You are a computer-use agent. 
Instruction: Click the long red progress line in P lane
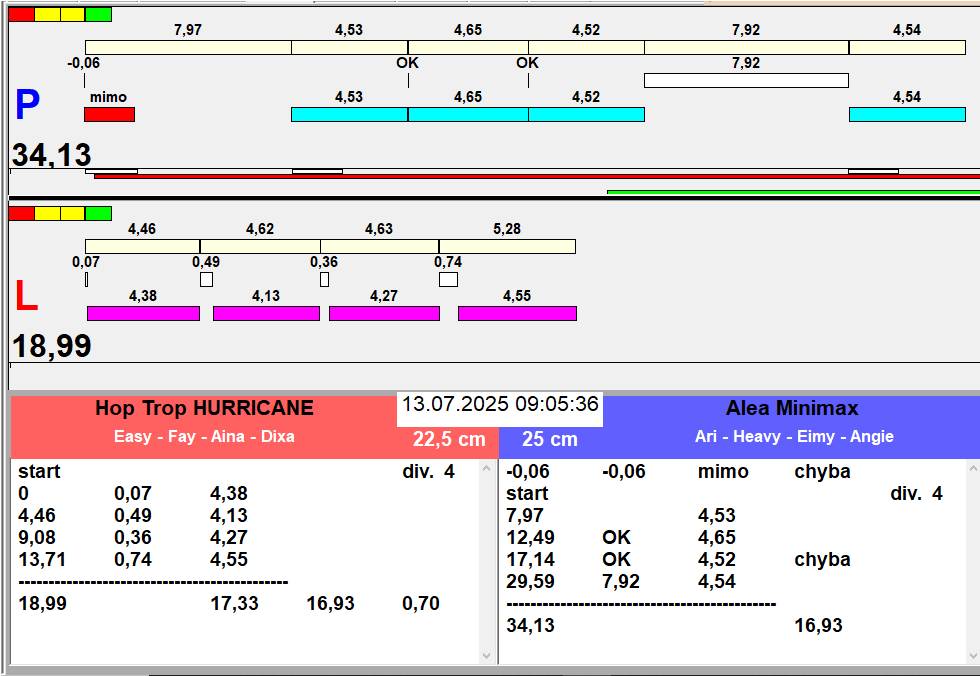pyautogui.click(x=537, y=177)
